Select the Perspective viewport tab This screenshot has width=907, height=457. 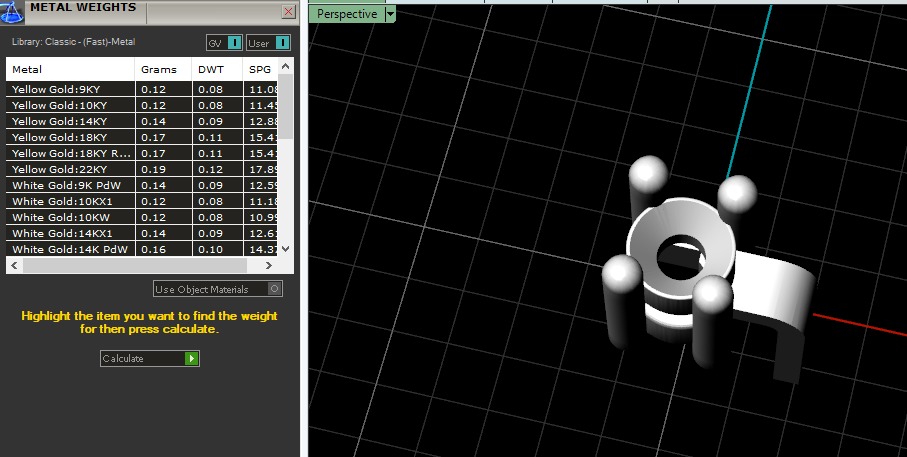[347, 14]
